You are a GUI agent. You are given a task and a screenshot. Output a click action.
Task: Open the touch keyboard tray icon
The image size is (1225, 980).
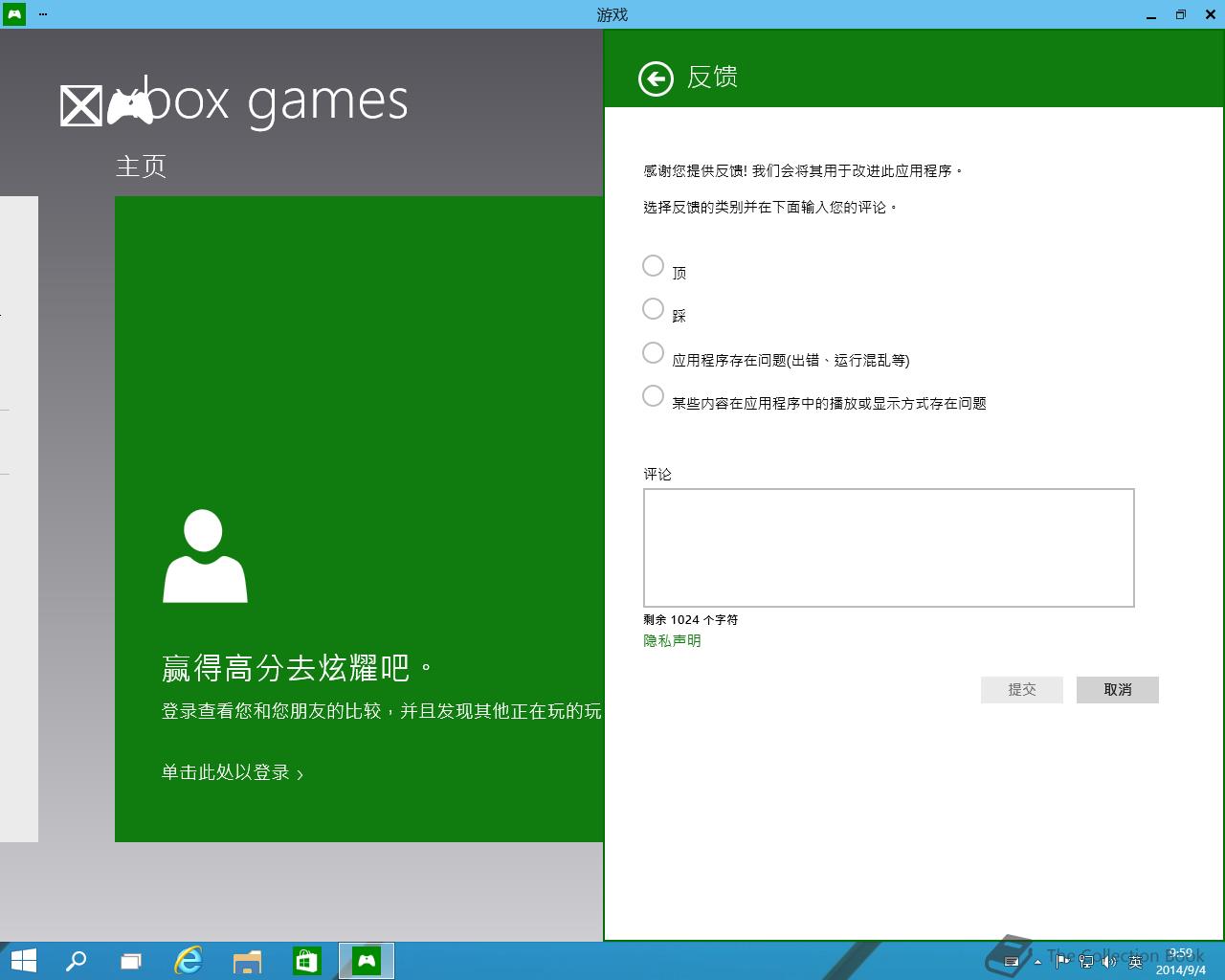(x=1011, y=961)
